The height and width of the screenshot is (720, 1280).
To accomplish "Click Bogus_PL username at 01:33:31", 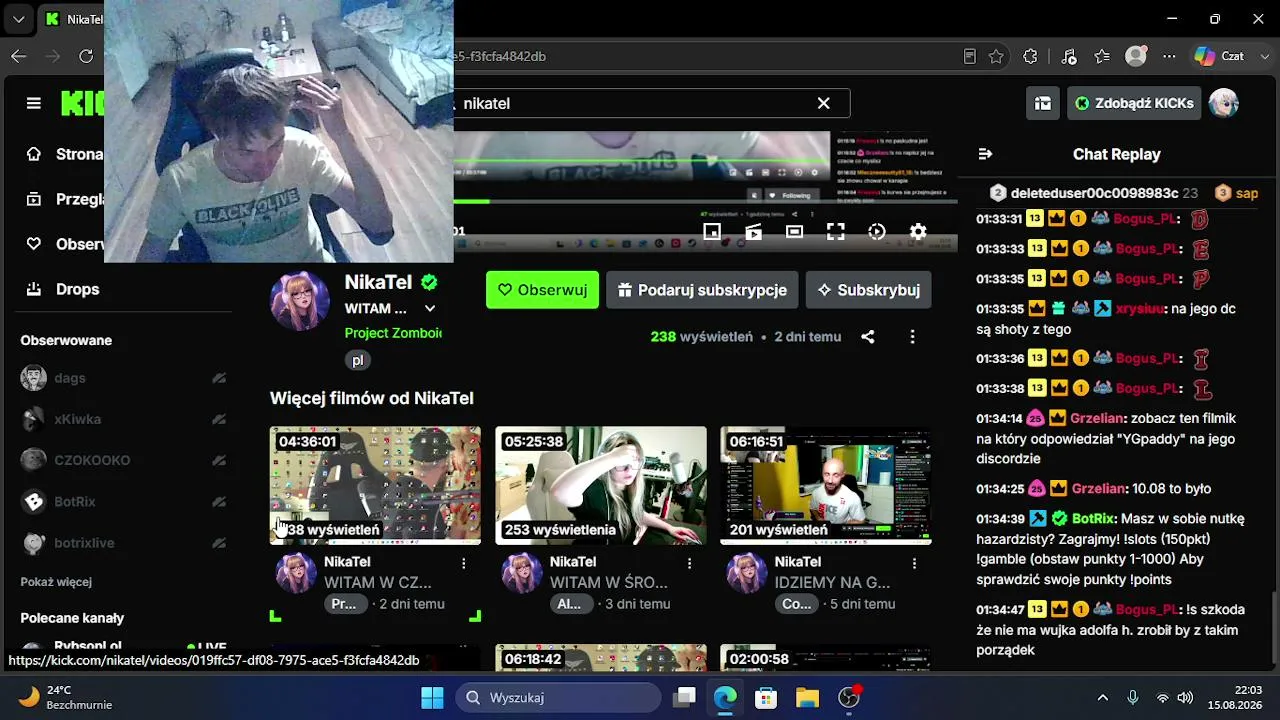I will pyautogui.click(x=1148, y=219).
